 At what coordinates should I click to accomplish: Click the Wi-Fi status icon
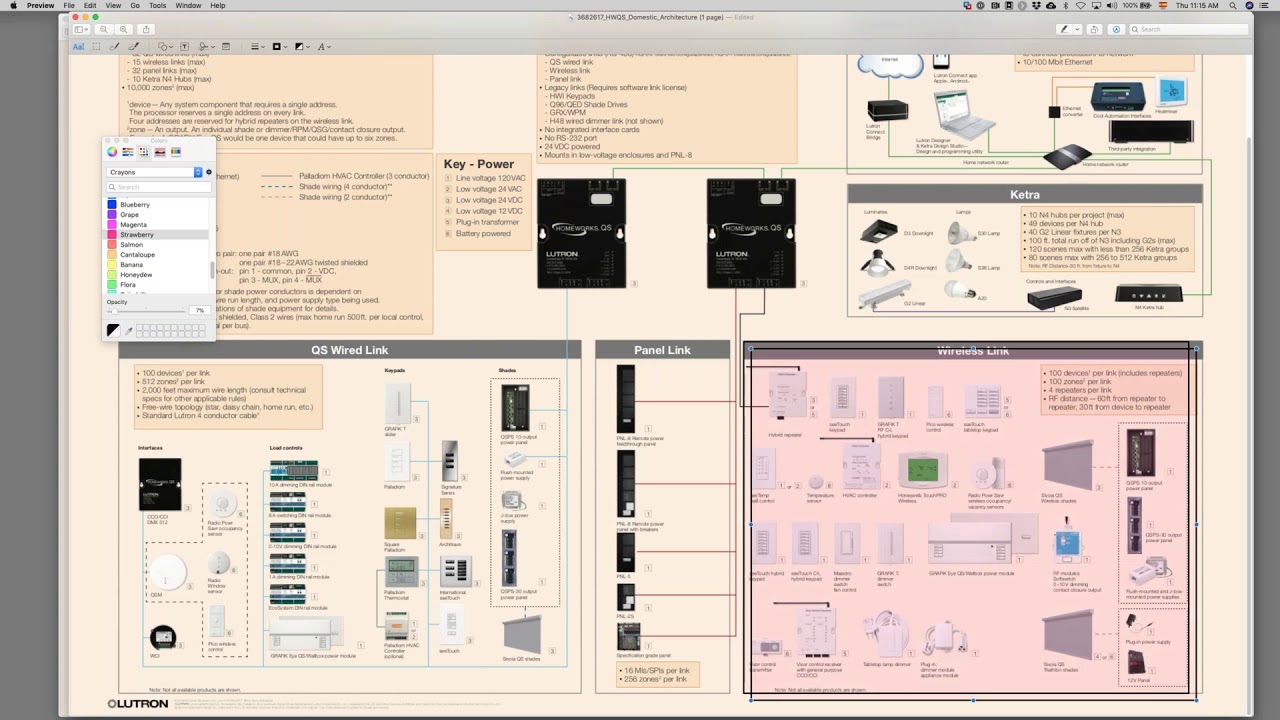pyautogui.click(x=1081, y=5)
